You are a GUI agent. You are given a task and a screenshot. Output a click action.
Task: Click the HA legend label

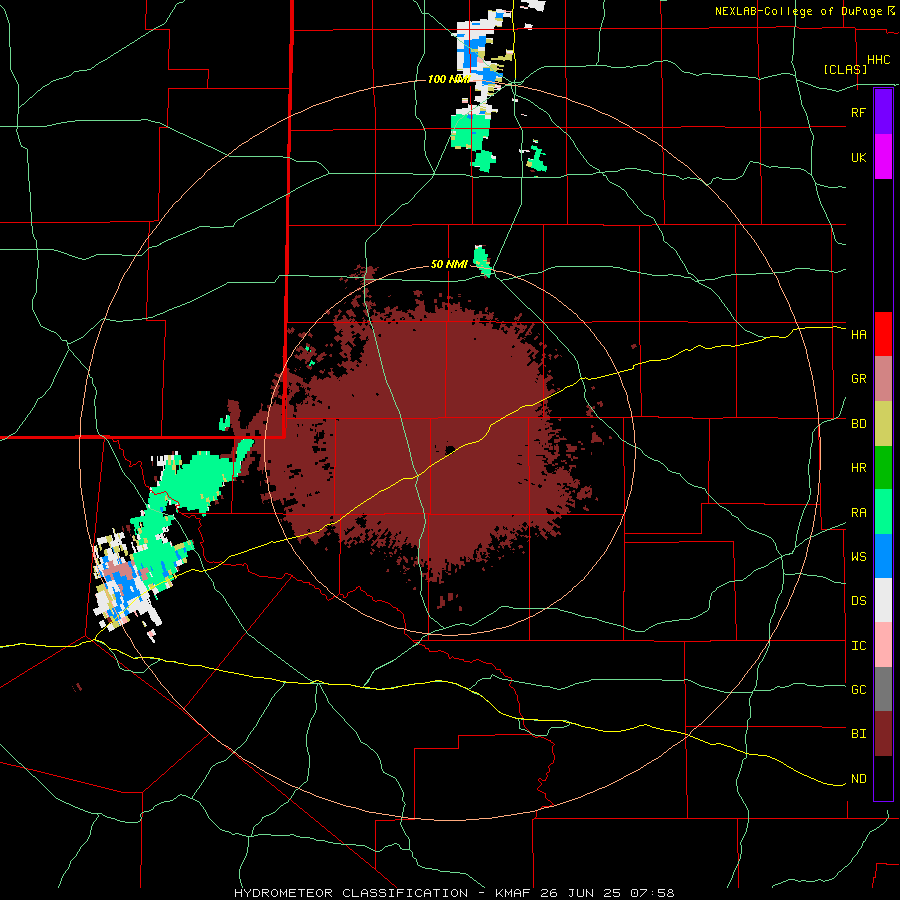858,334
